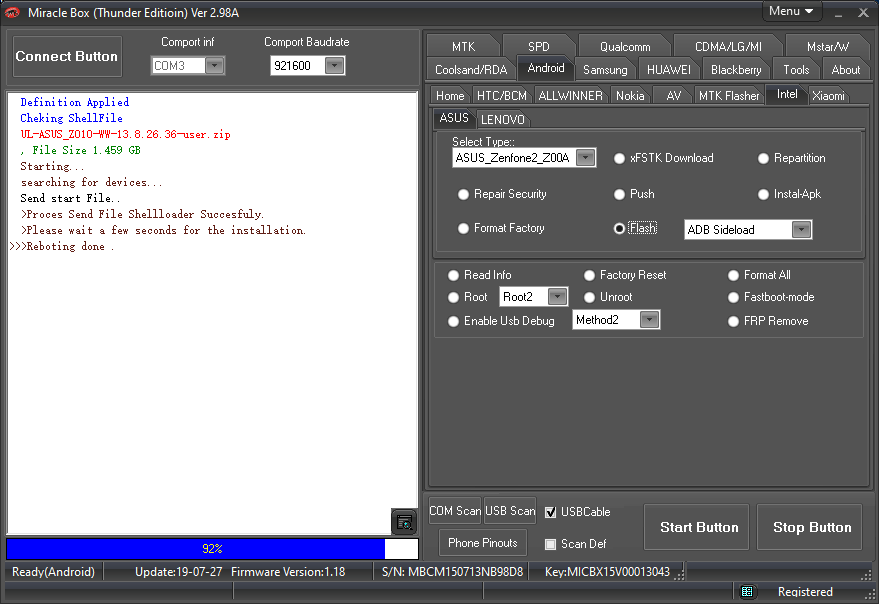The width and height of the screenshot is (879, 604).
Task: Click the Key MICBX15V00013043 status entry
Action: point(607,572)
